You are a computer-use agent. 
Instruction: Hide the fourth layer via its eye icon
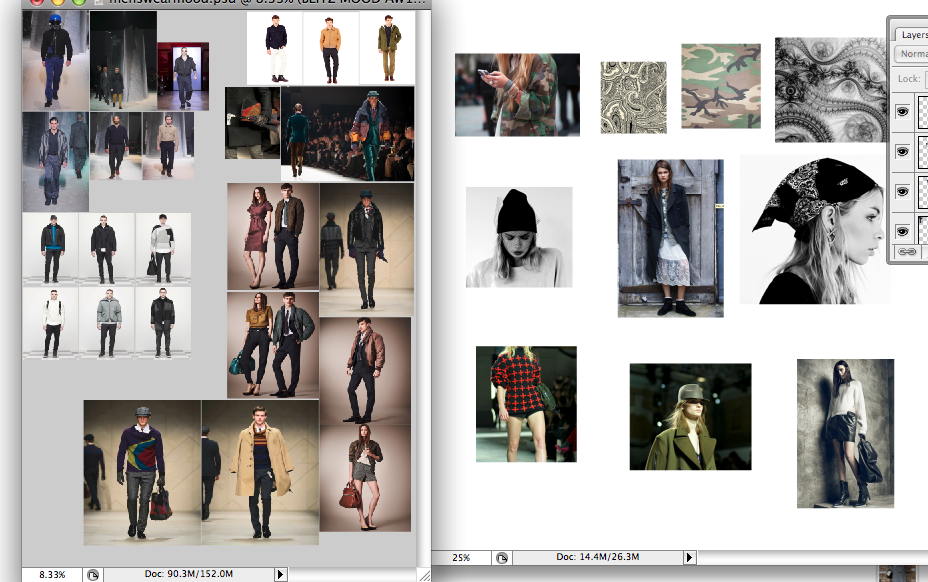tap(902, 229)
